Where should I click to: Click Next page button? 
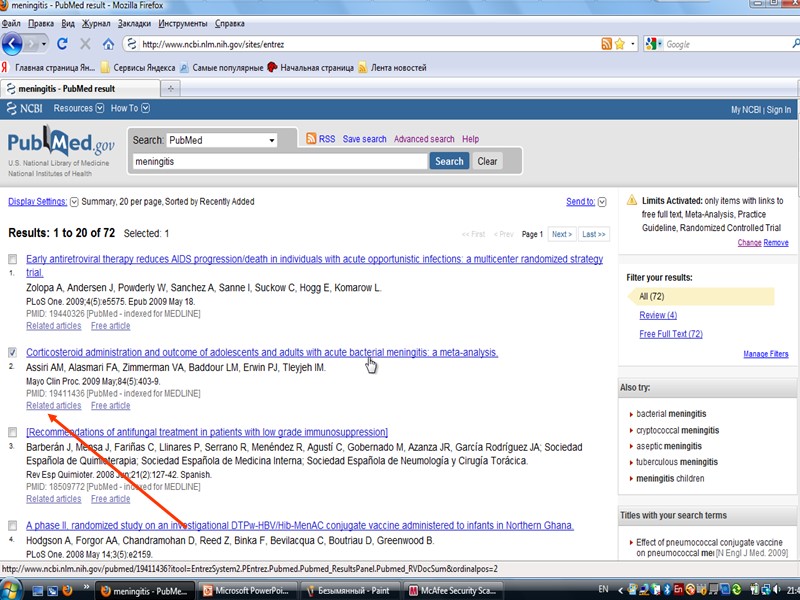562,234
